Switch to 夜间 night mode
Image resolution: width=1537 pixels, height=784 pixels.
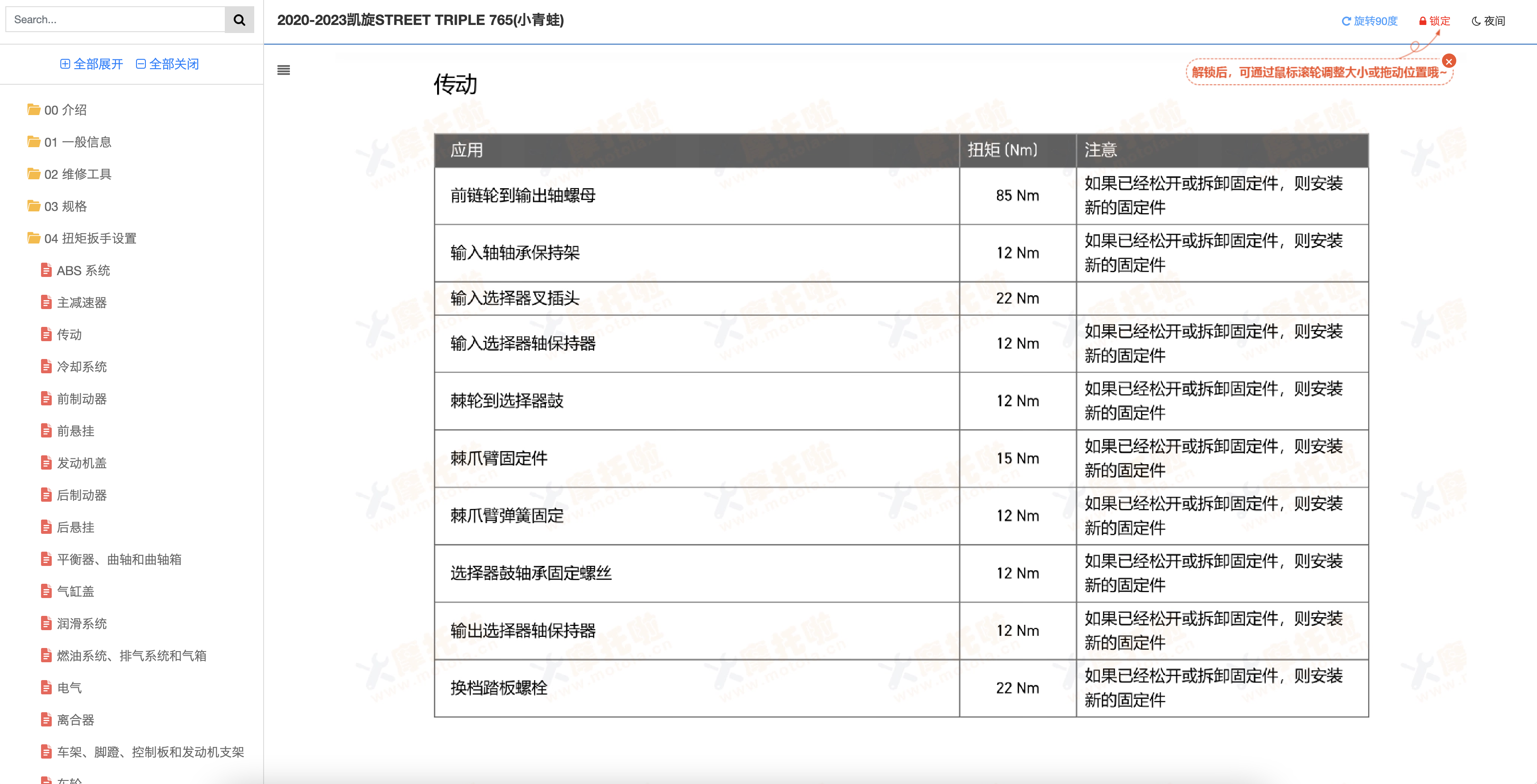(x=1488, y=21)
